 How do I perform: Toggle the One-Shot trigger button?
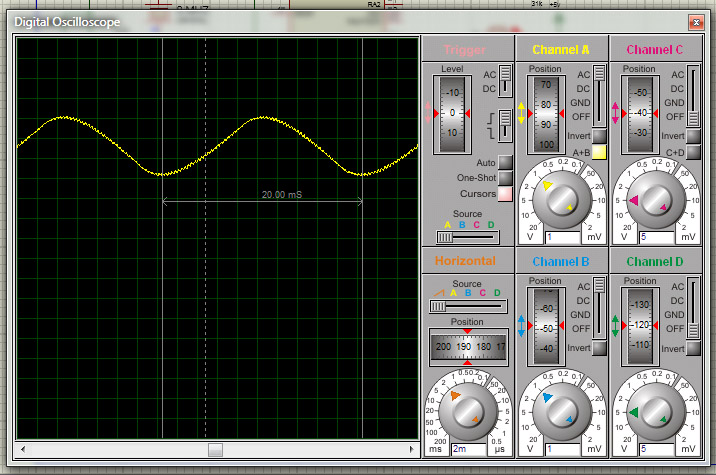click(x=505, y=178)
